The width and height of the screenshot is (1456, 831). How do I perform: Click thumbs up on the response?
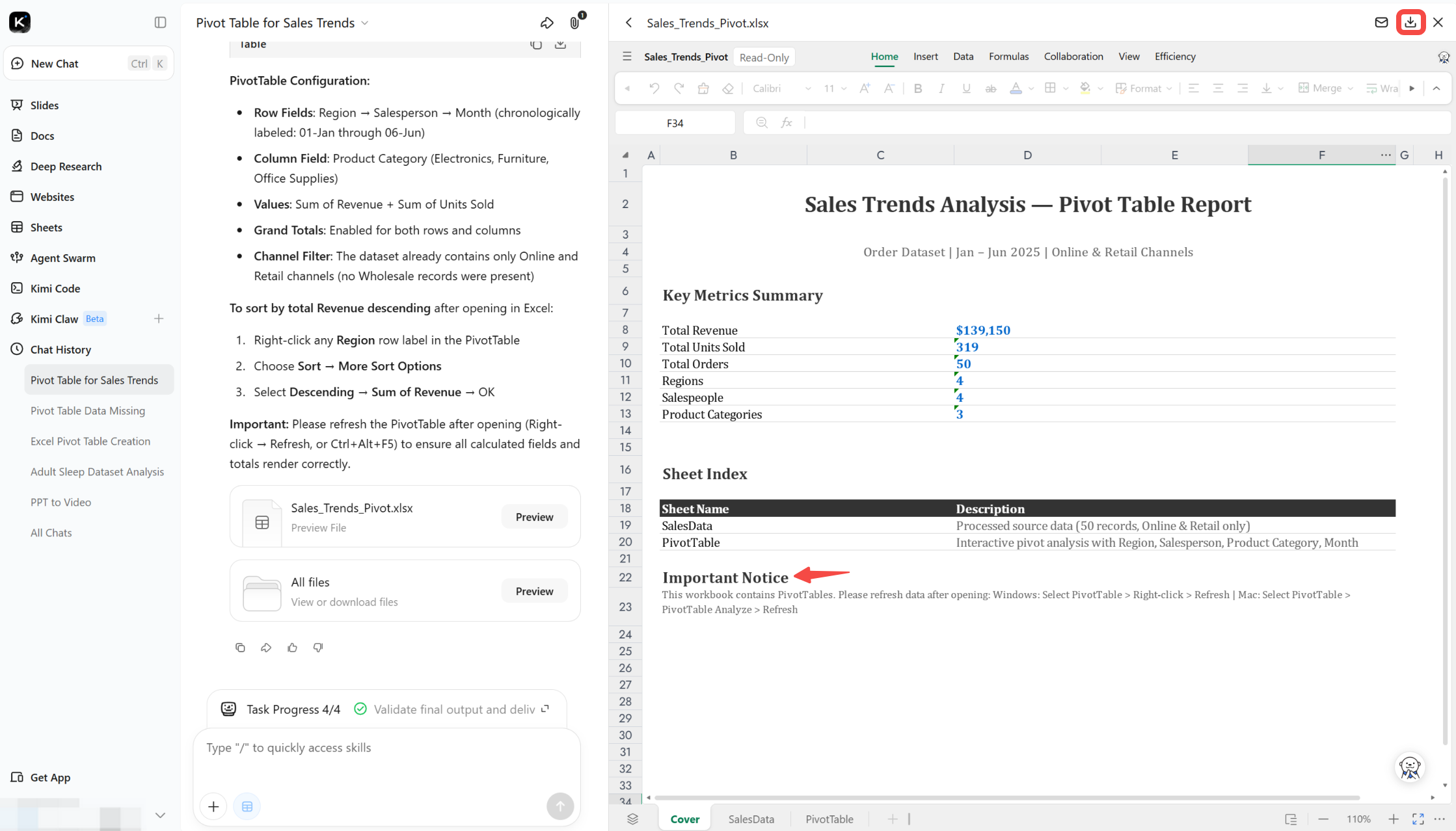click(x=292, y=648)
